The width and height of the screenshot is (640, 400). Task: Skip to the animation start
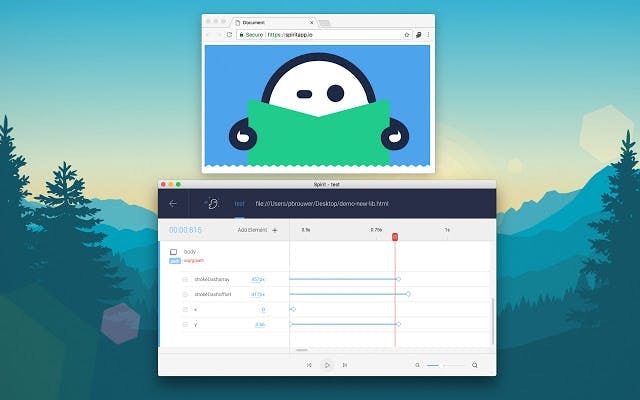click(x=309, y=365)
